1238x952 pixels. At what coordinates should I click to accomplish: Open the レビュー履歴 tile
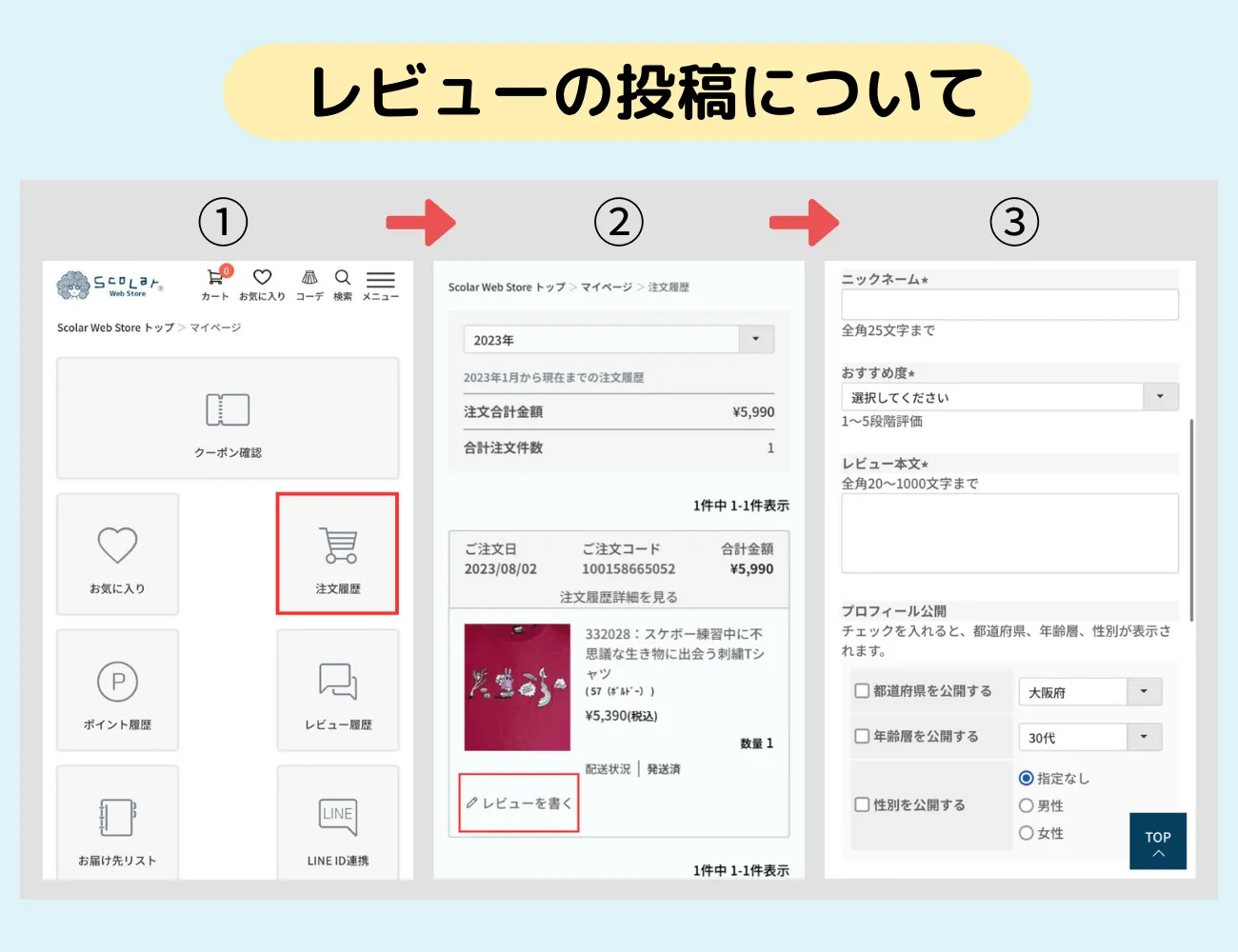point(337,690)
